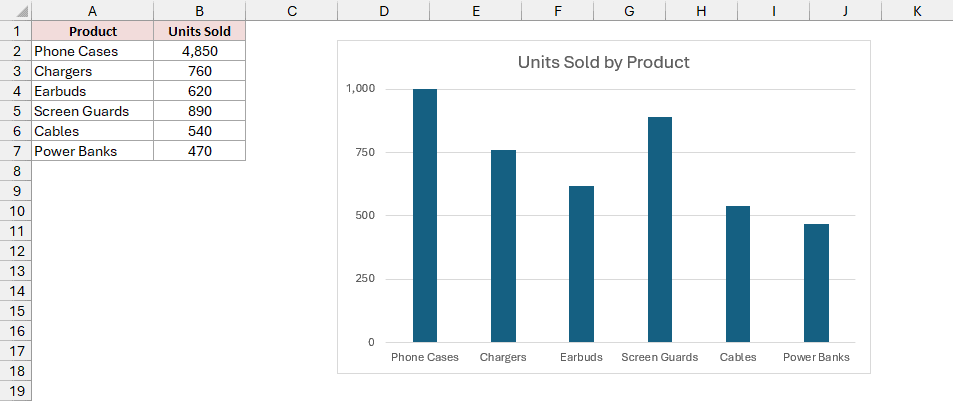The image size is (953, 401).
Task: Select the Product header cell
Action: point(92,31)
